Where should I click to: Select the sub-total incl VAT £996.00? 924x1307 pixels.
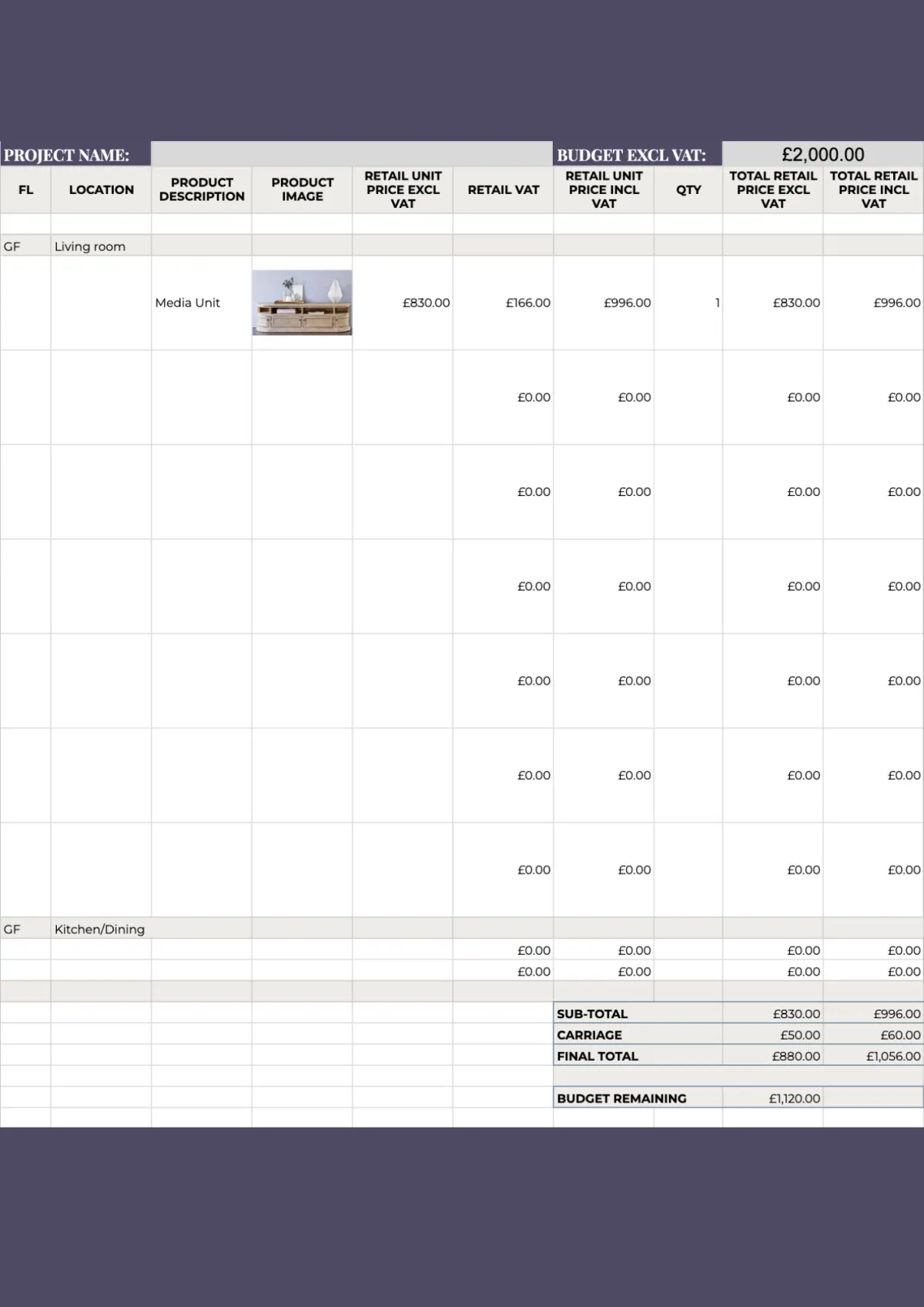(873, 1014)
